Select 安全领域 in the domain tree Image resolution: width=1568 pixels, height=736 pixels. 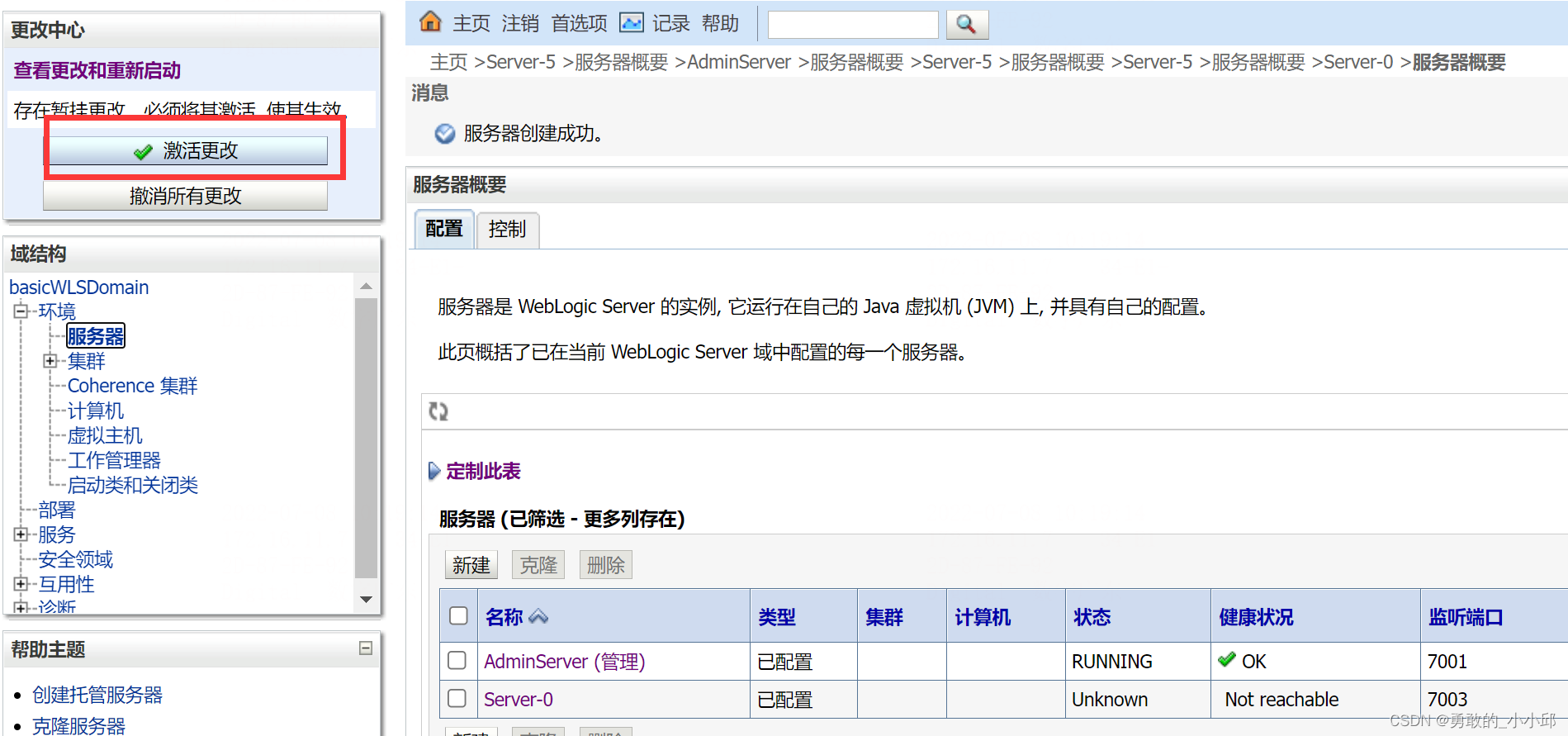[x=75, y=559]
